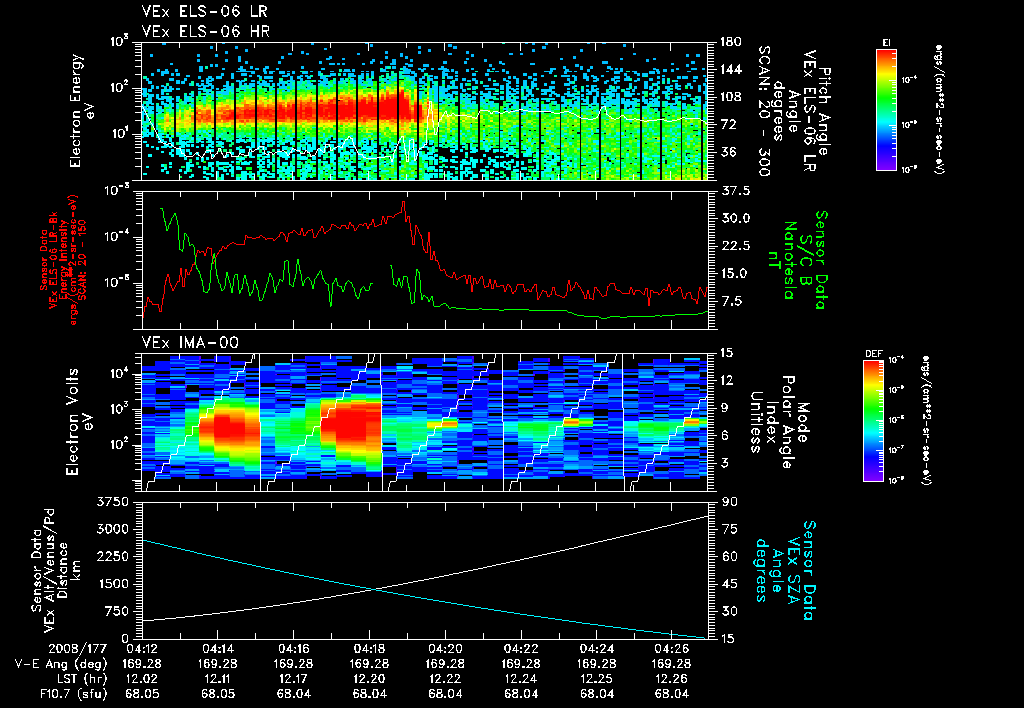Click the "DEF" label above the color bar
Viewport: 1024px width, 708px height.
874,354
